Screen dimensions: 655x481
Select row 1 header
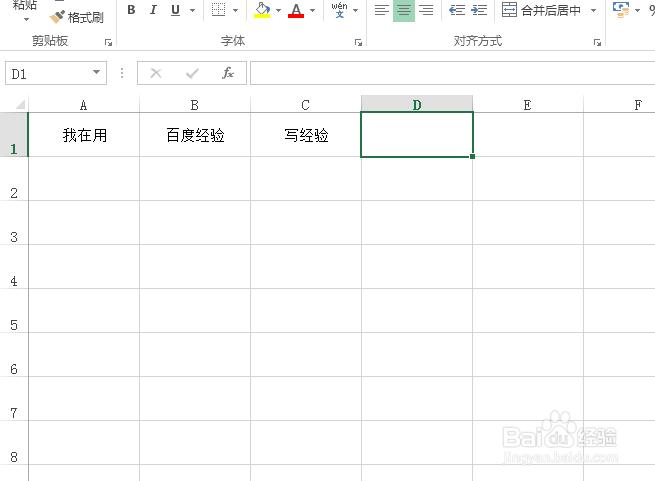pos(14,135)
